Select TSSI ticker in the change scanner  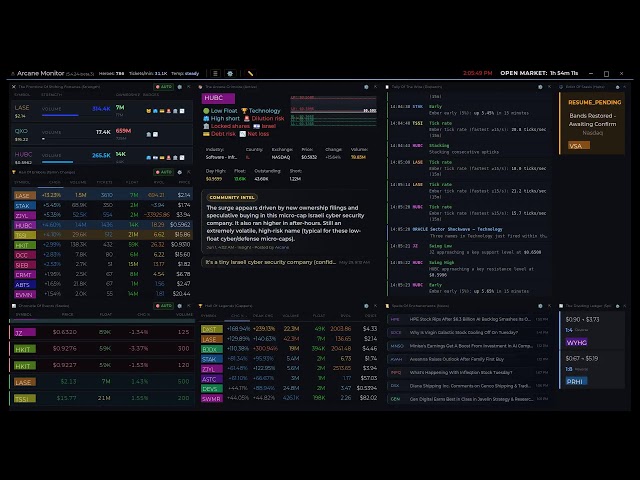tap(24, 235)
